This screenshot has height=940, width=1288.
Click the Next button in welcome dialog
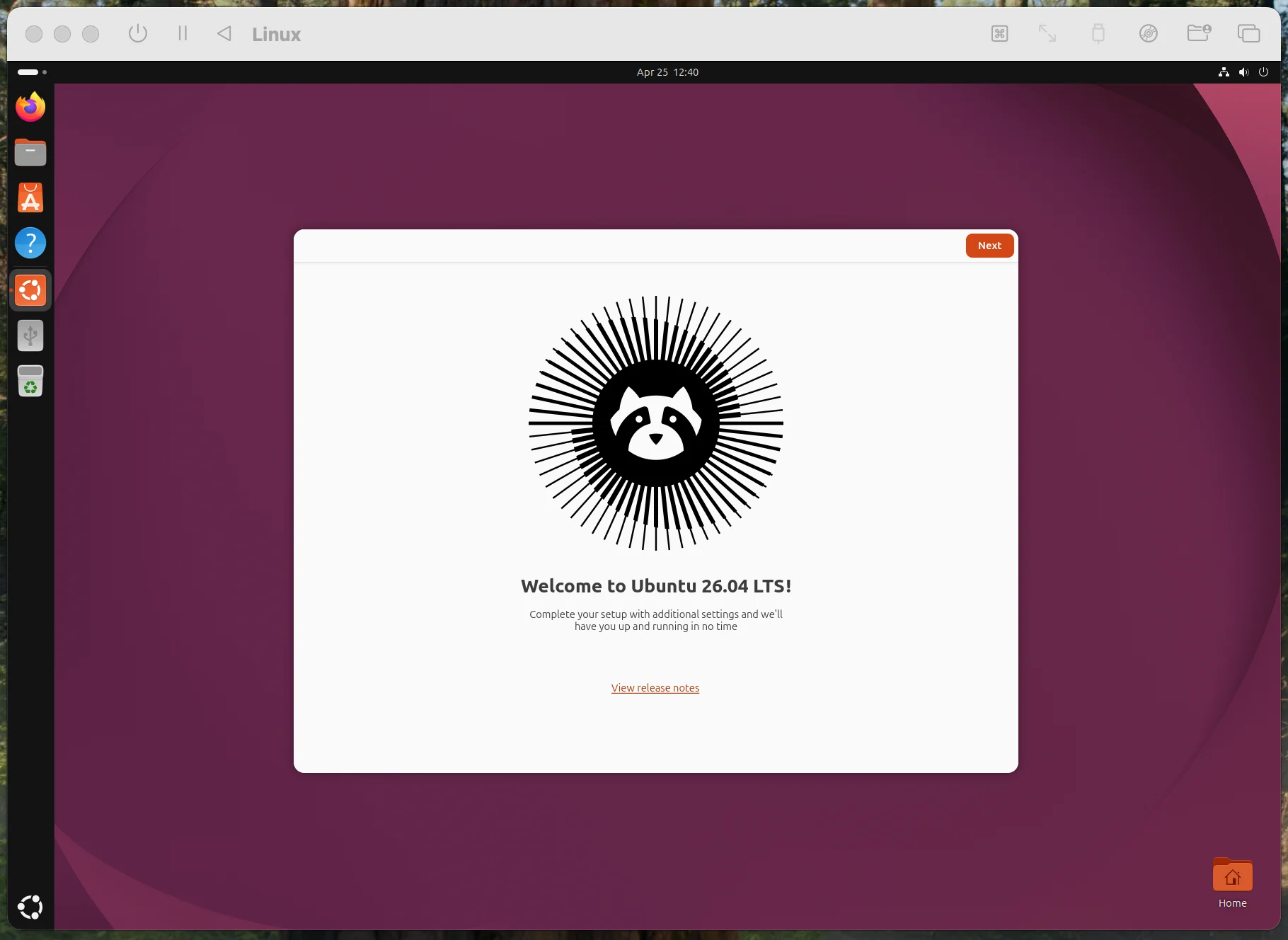989,246
